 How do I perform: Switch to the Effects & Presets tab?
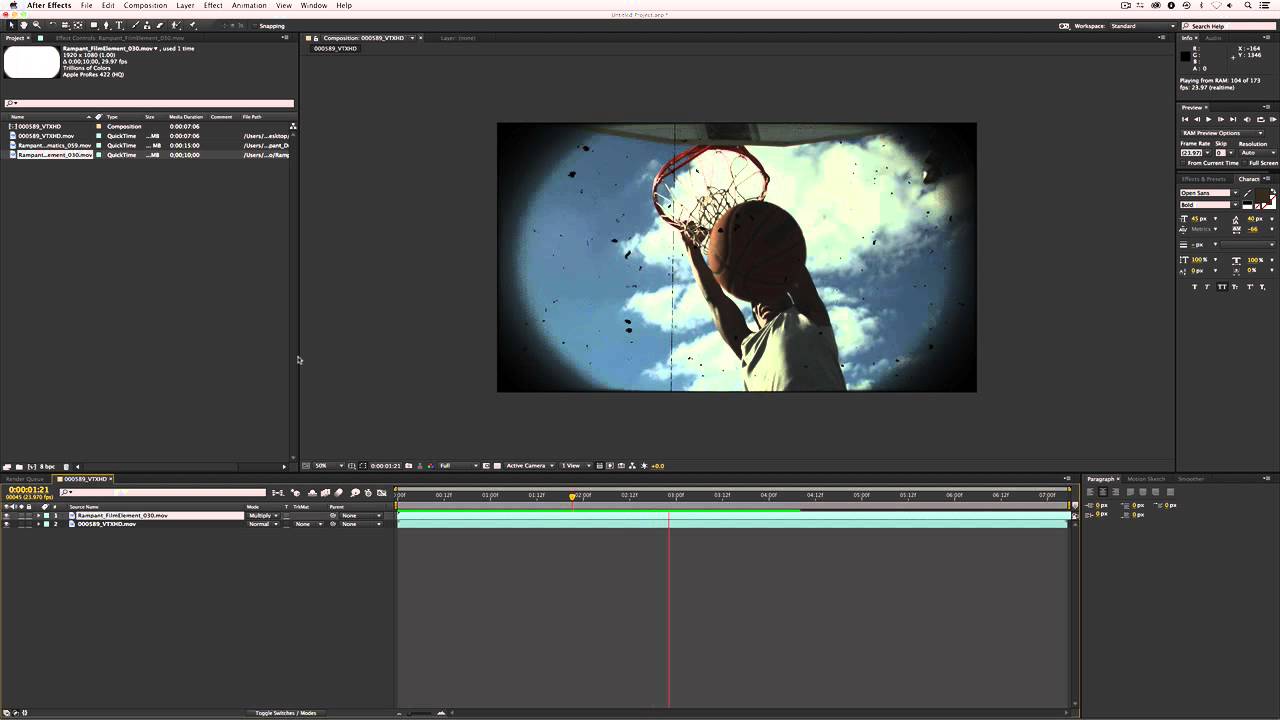pyautogui.click(x=1204, y=179)
